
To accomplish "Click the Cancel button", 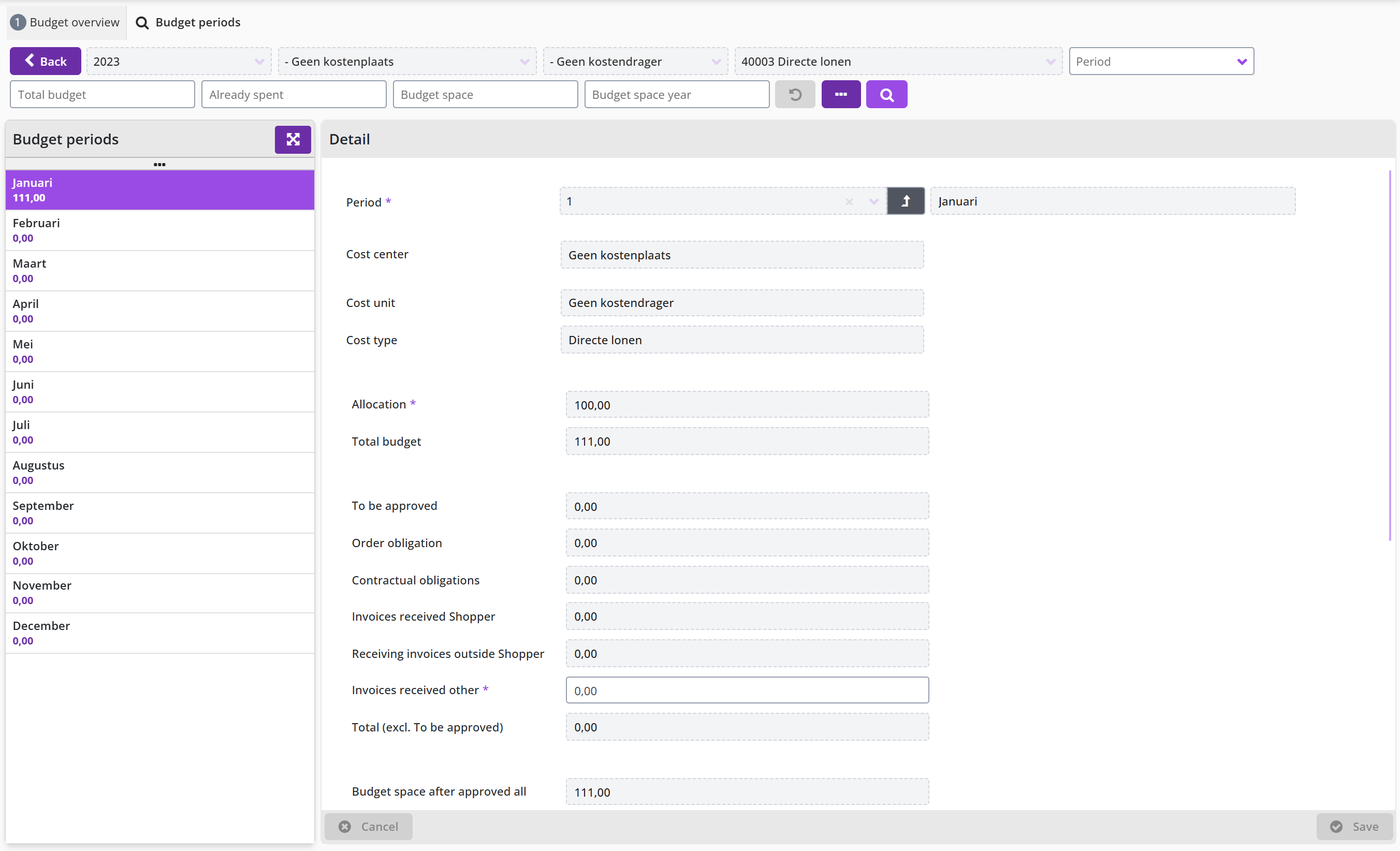I will (369, 826).
